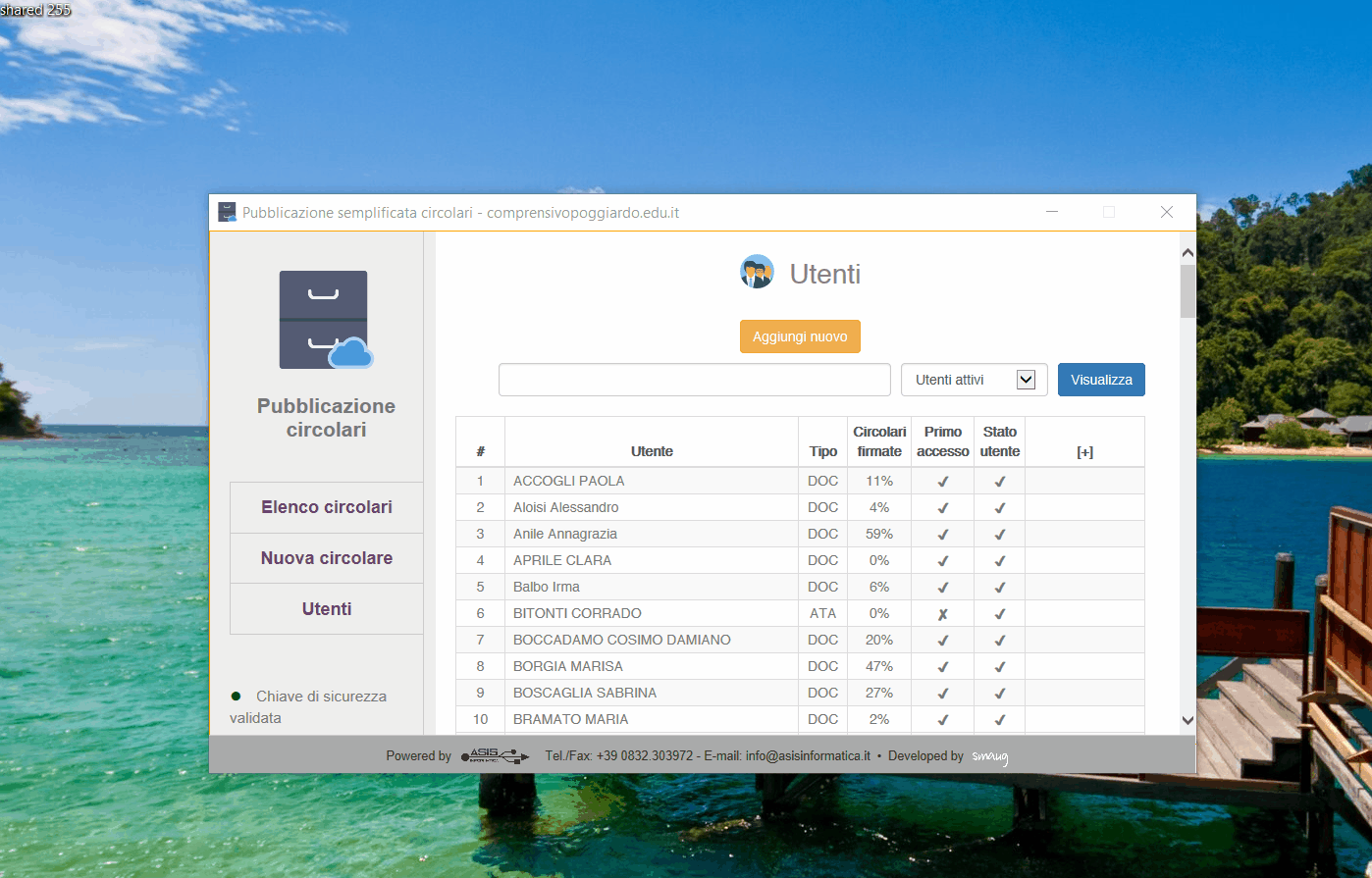This screenshot has width=1372, height=878.
Task: Click the ASIS logo in footer
Action: [x=496, y=755]
